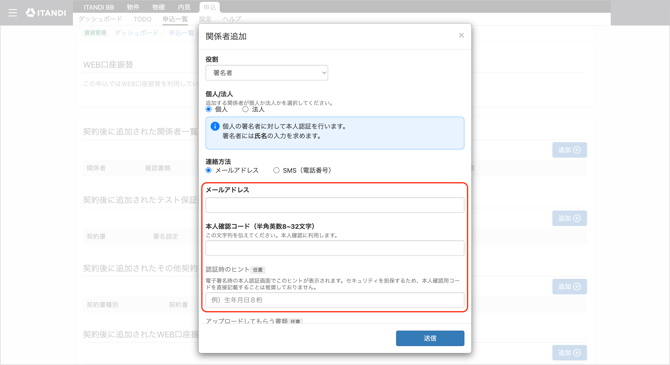Click 追加 button for テスト保証 section
Screen dimensions: 670x365
569,218
